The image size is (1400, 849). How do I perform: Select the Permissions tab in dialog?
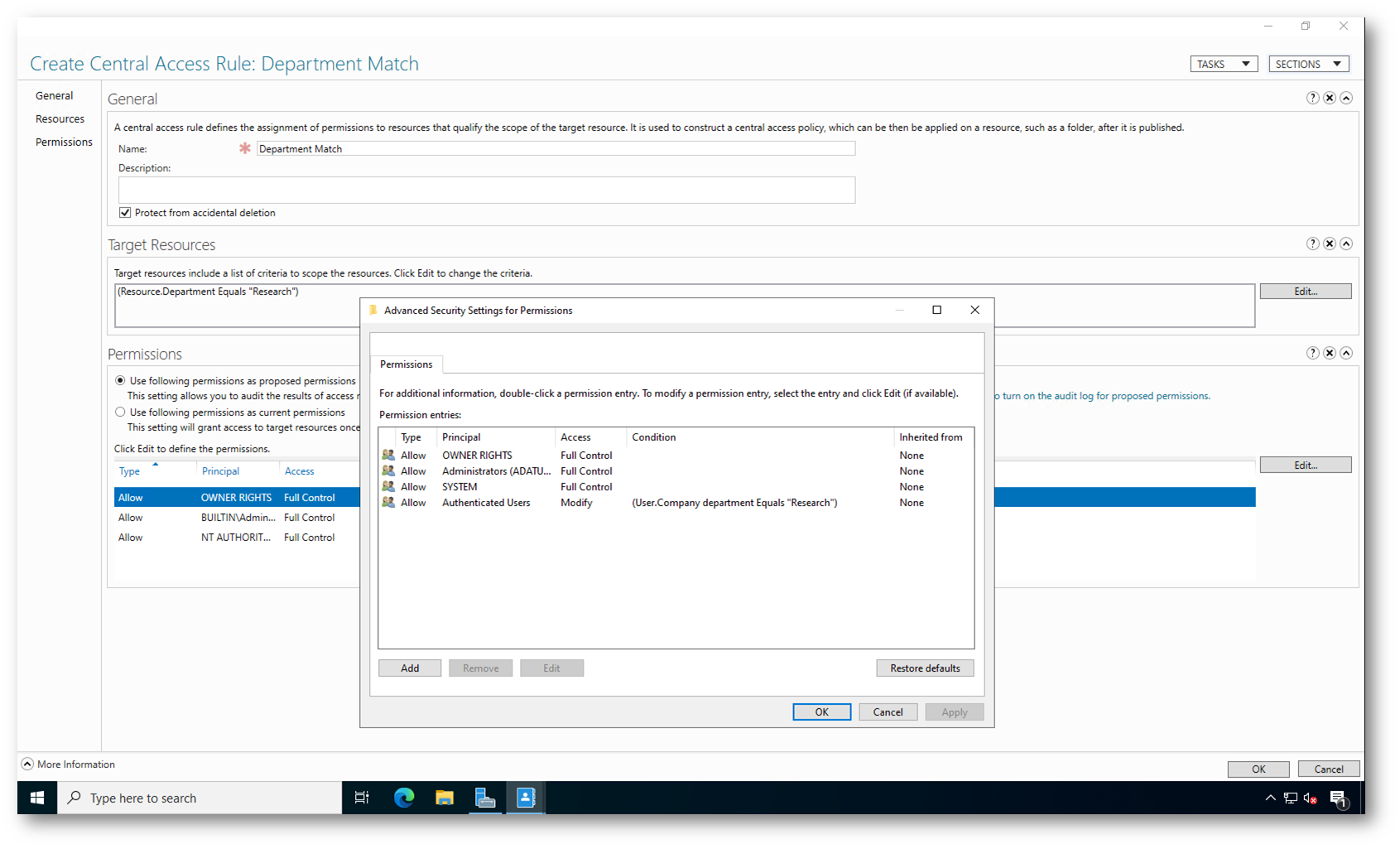pos(406,364)
